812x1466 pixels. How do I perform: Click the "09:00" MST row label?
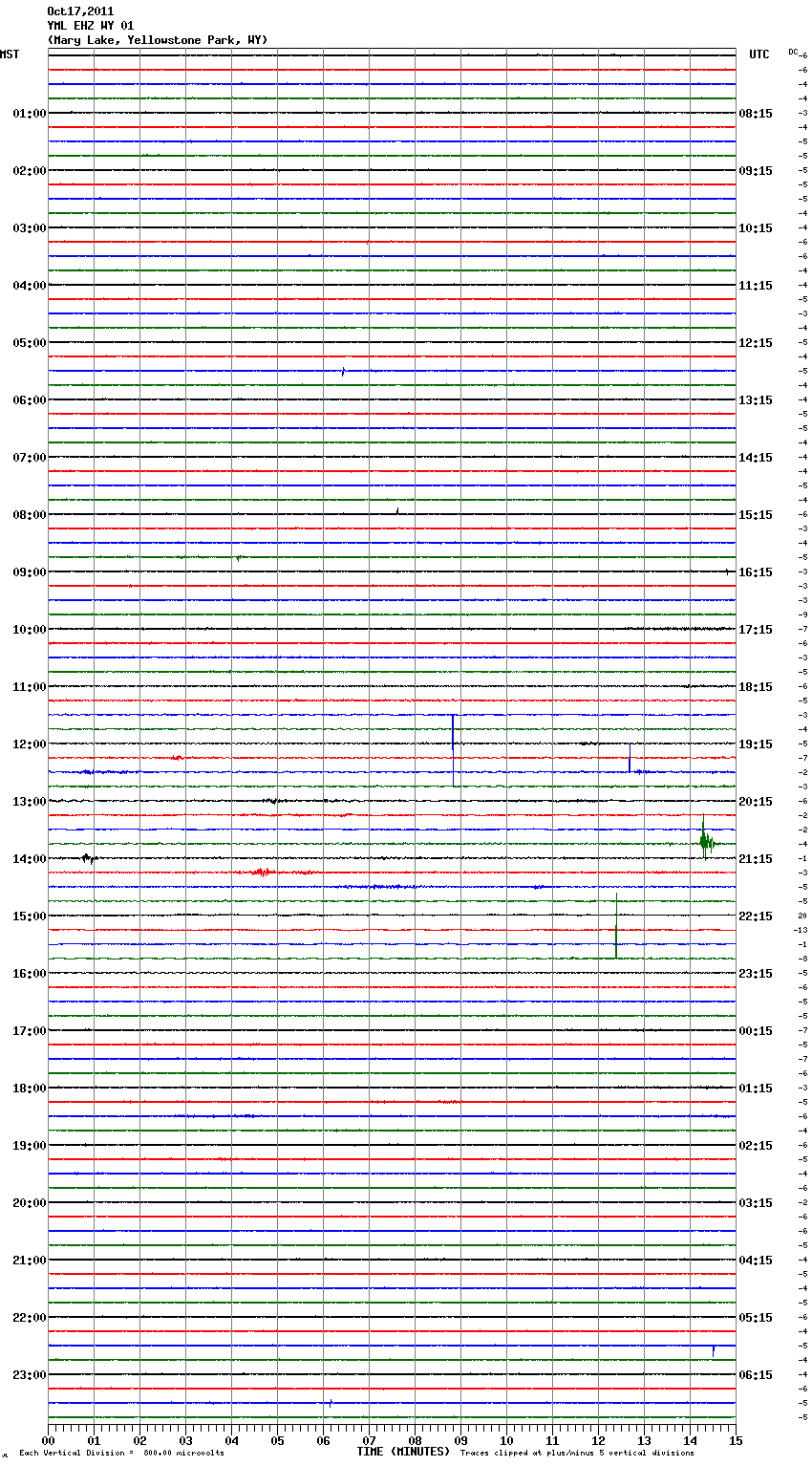click(x=30, y=572)
